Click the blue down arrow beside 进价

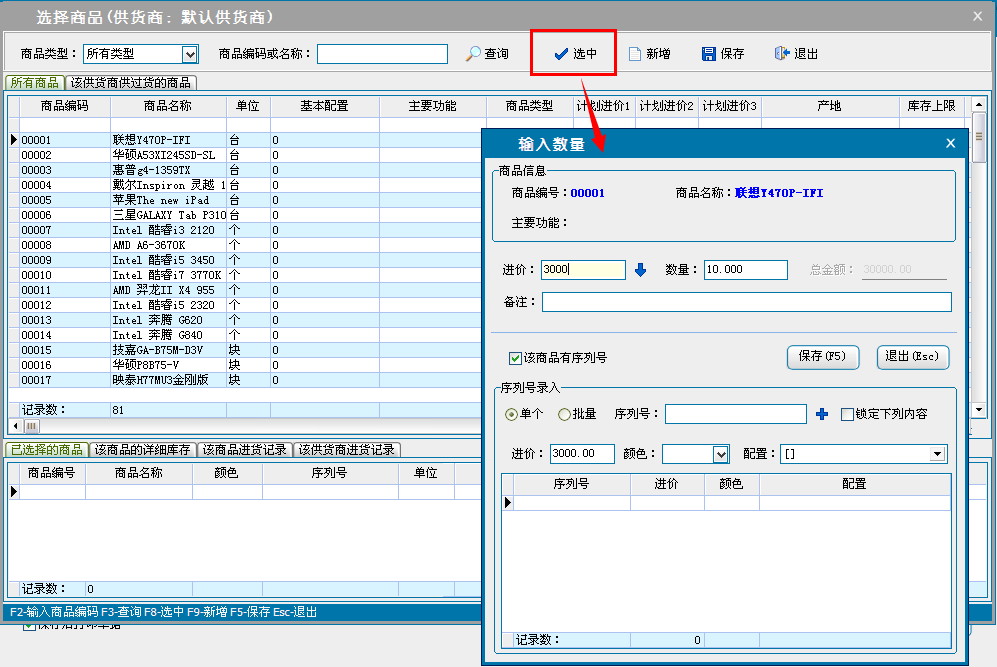point(641,270)
